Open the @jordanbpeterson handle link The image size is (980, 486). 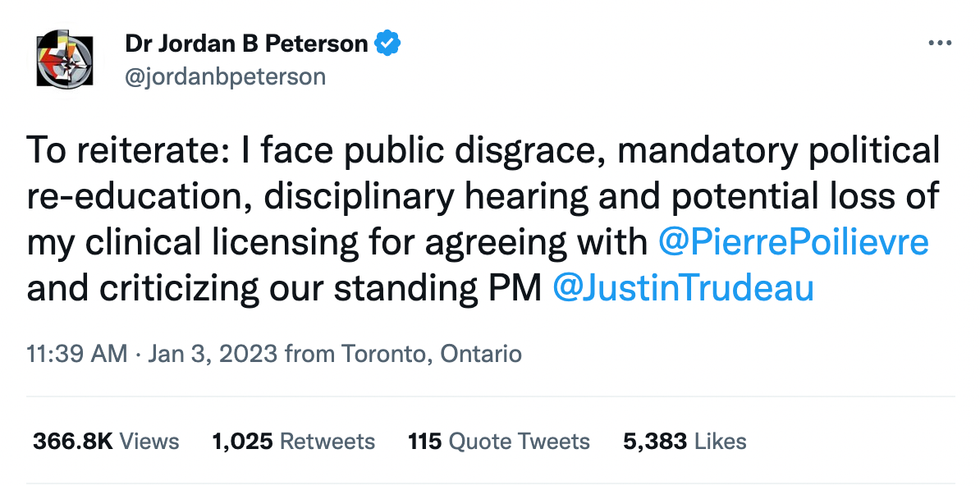[x=225, y=76]
